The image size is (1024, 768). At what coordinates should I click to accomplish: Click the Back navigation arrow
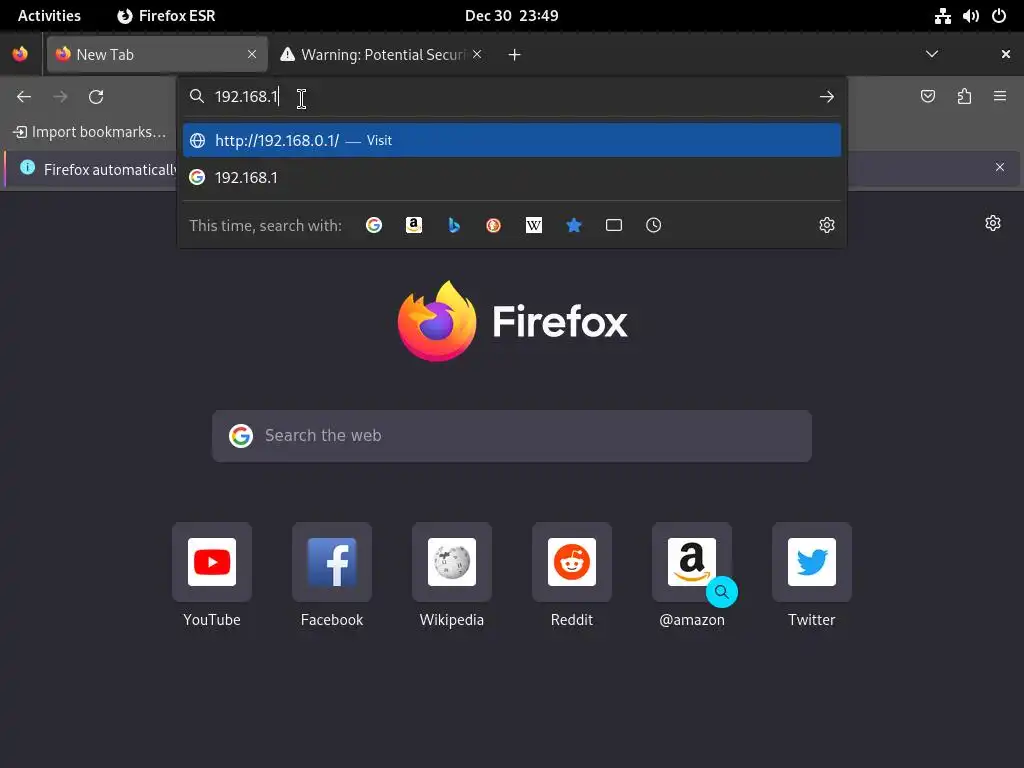click(24, 97)
